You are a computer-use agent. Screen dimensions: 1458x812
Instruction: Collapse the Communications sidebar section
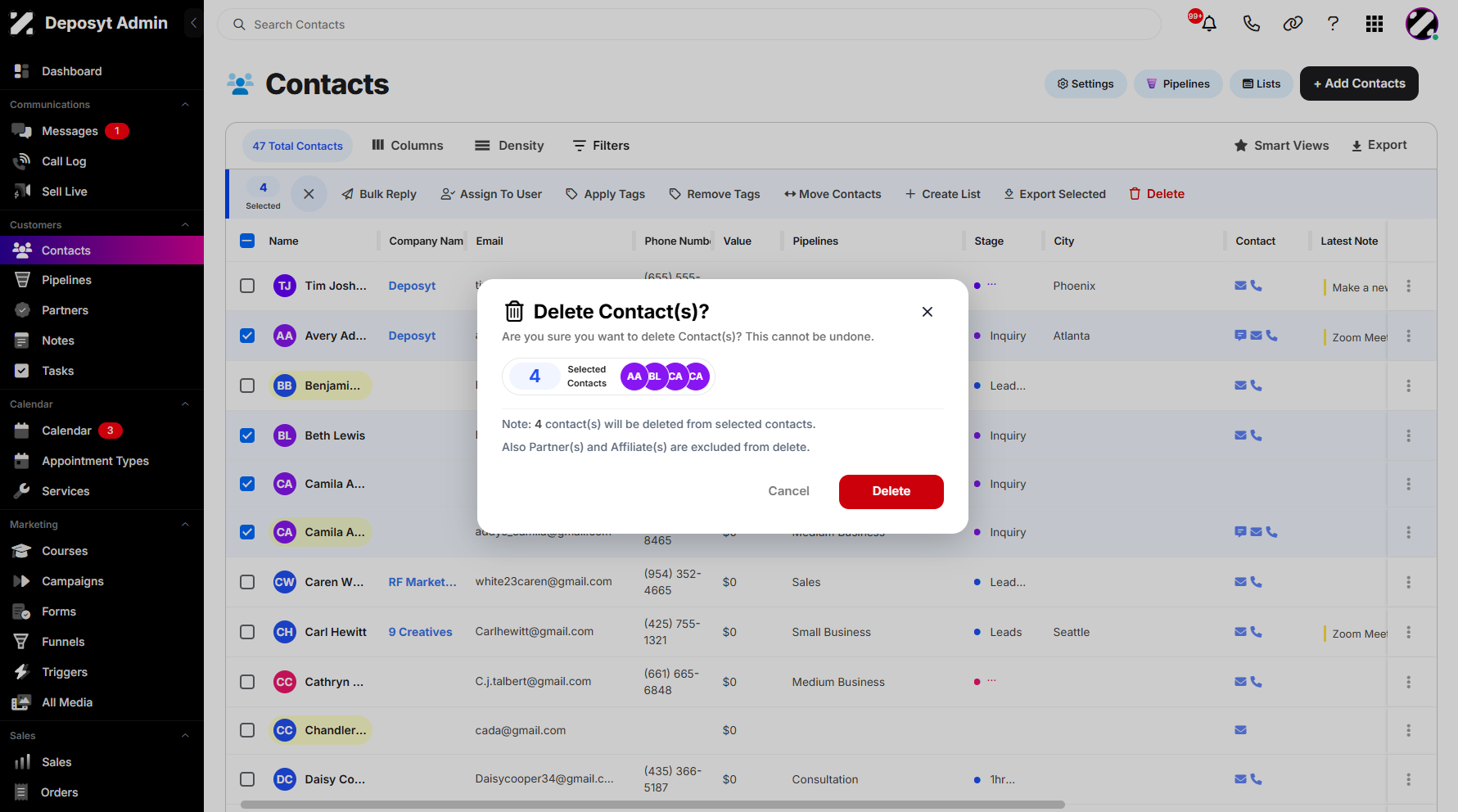[185, 105]
